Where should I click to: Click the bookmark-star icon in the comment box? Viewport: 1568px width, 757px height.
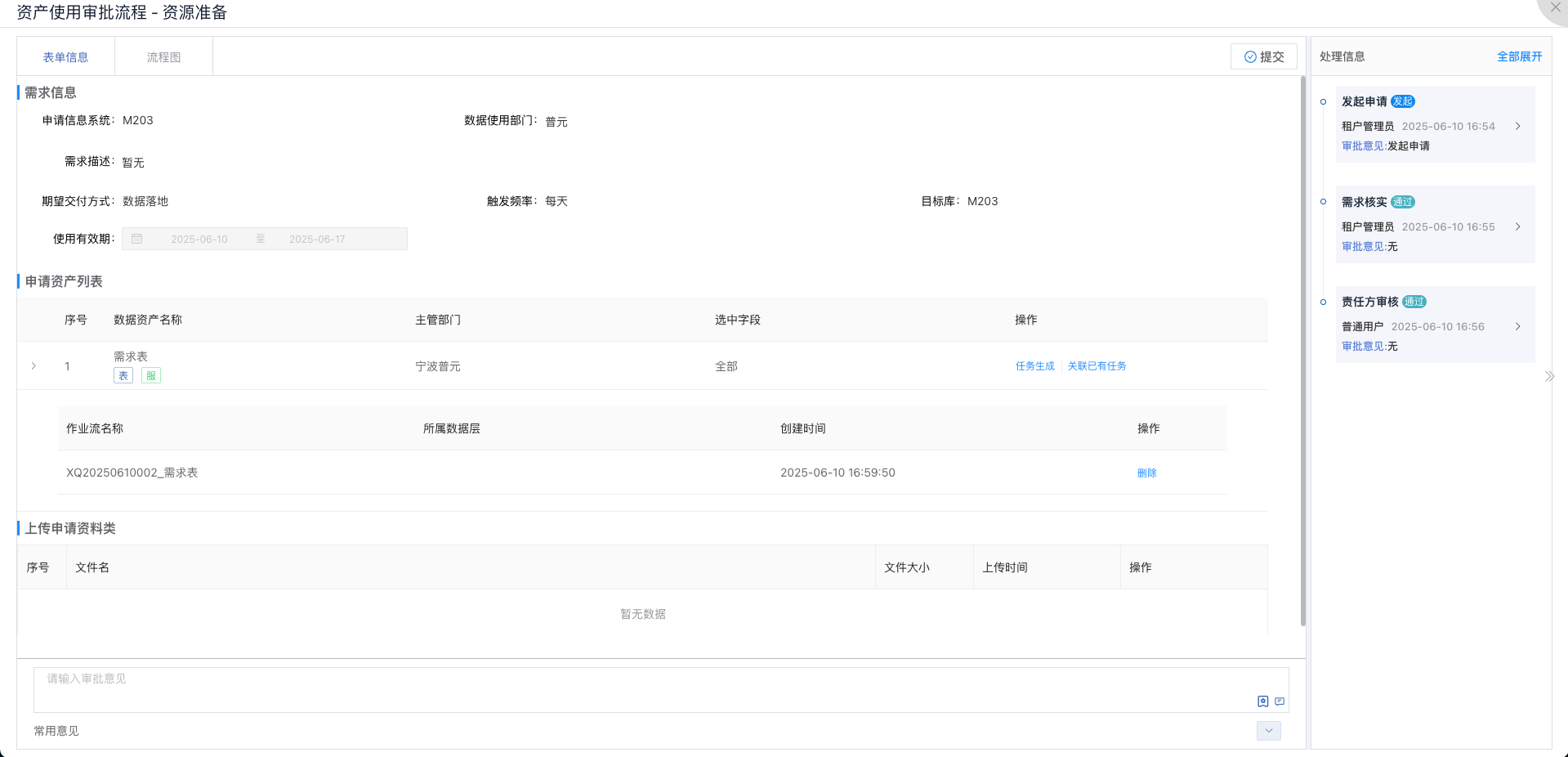1262,701
